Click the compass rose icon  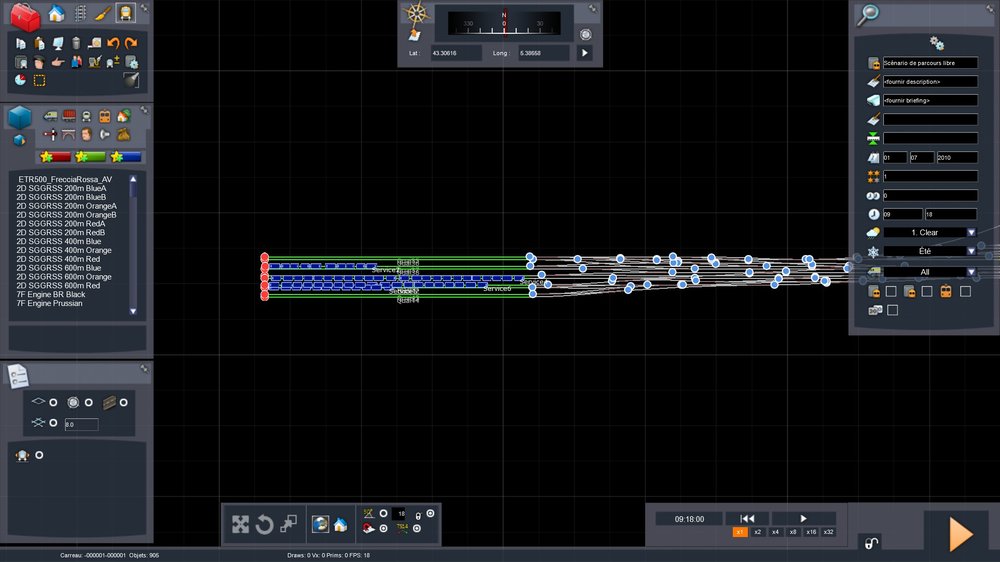pos(415,14)
